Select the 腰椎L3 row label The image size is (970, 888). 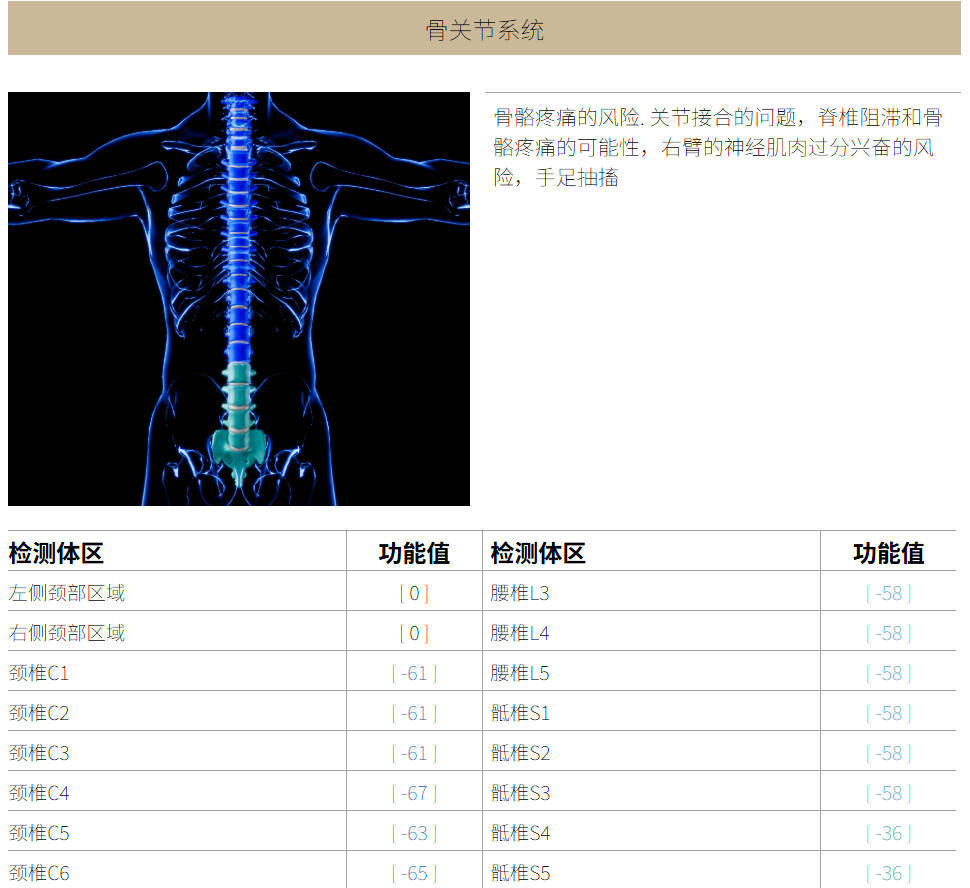click(x=520, y=593)
